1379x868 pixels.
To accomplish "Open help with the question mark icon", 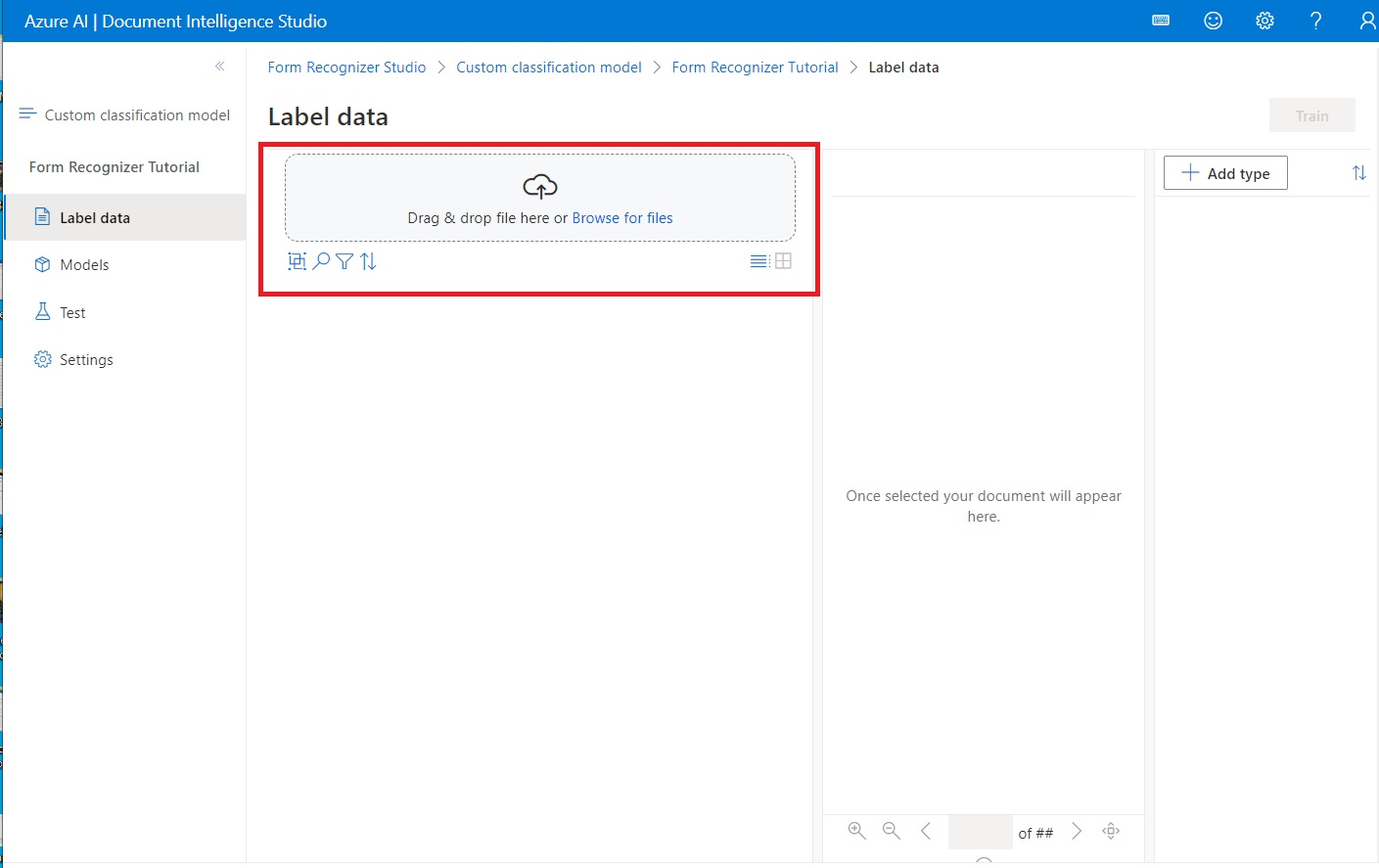I will pos(1315,20).
